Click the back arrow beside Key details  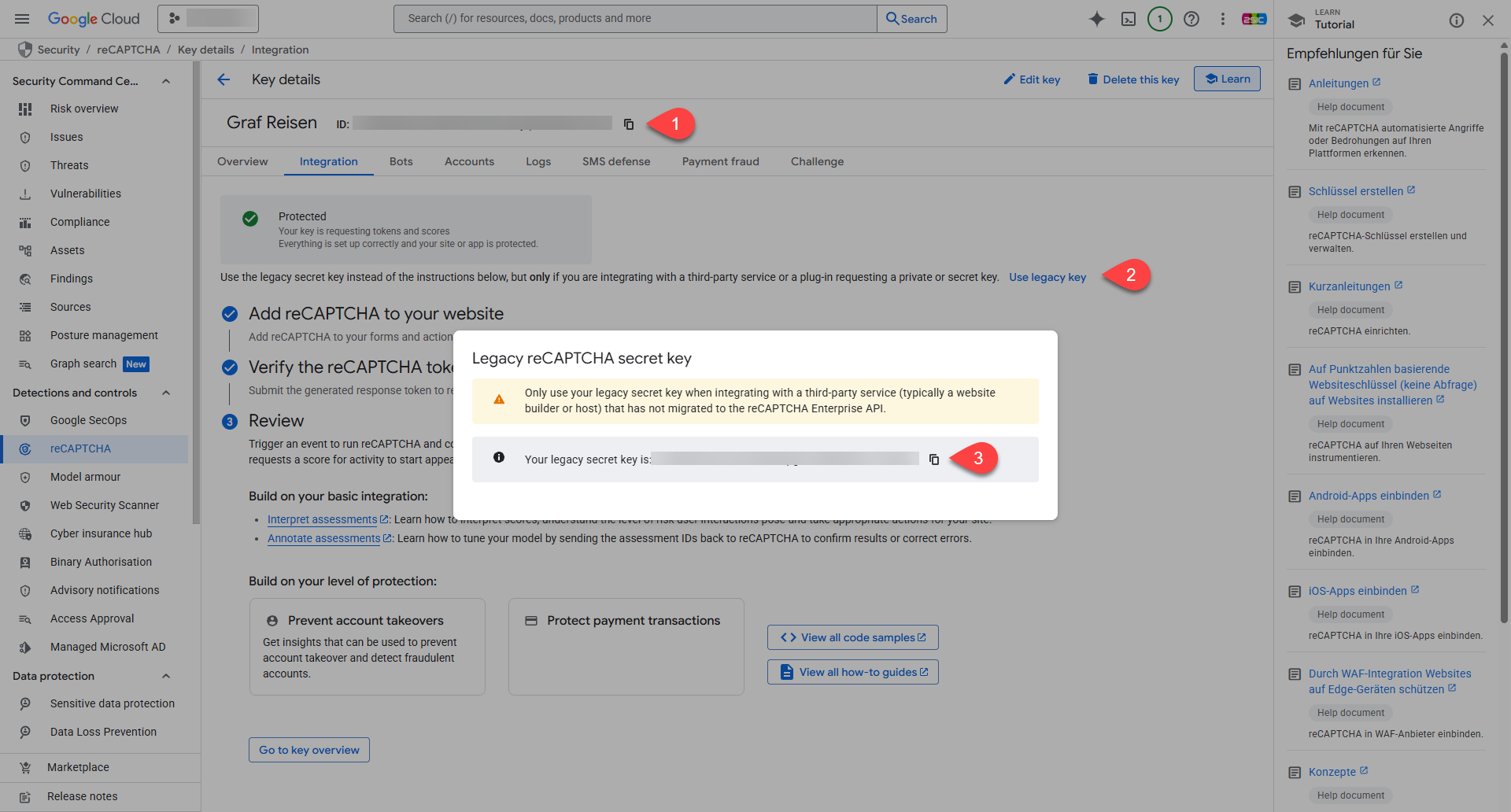tap(224, 79)
